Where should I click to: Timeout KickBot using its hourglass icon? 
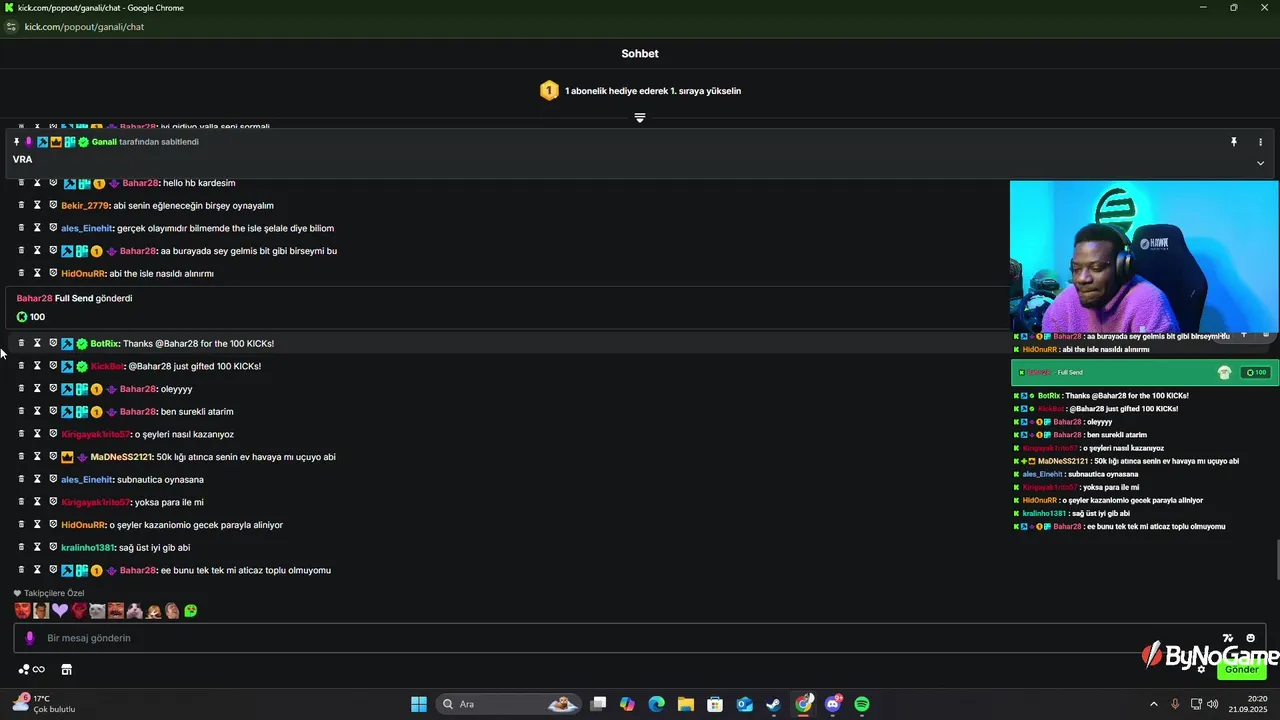37,366
